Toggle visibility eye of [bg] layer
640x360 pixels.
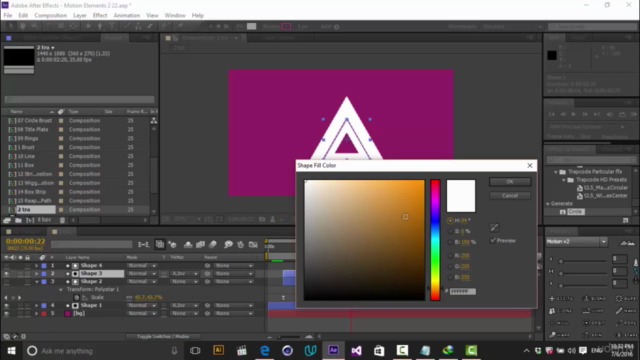pyautogui.click(x=7, y=313)
